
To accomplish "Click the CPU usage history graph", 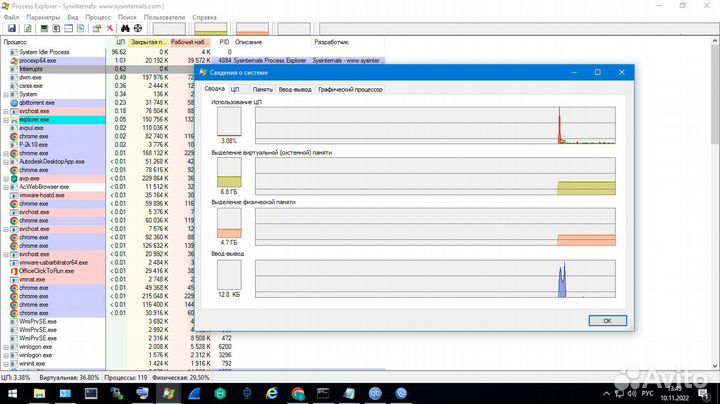I will click(x=439, y=125).
